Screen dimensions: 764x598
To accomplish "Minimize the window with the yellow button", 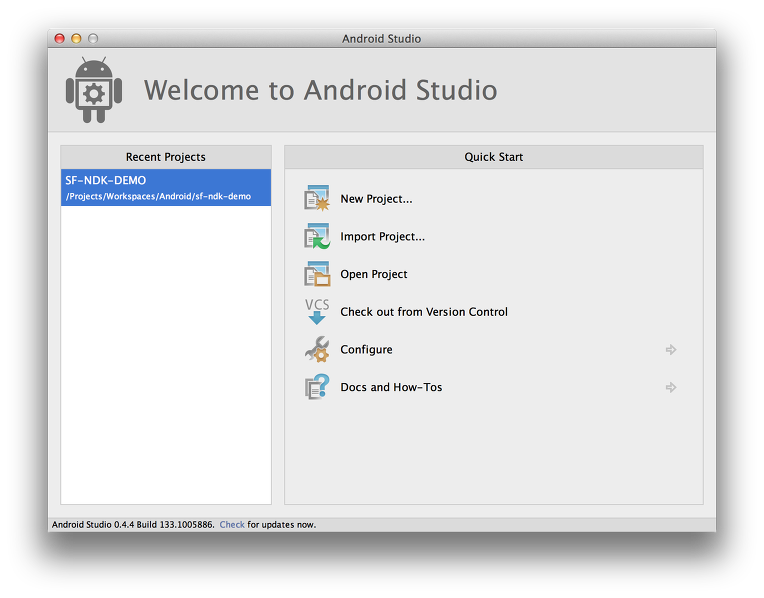I will point(76,39).
